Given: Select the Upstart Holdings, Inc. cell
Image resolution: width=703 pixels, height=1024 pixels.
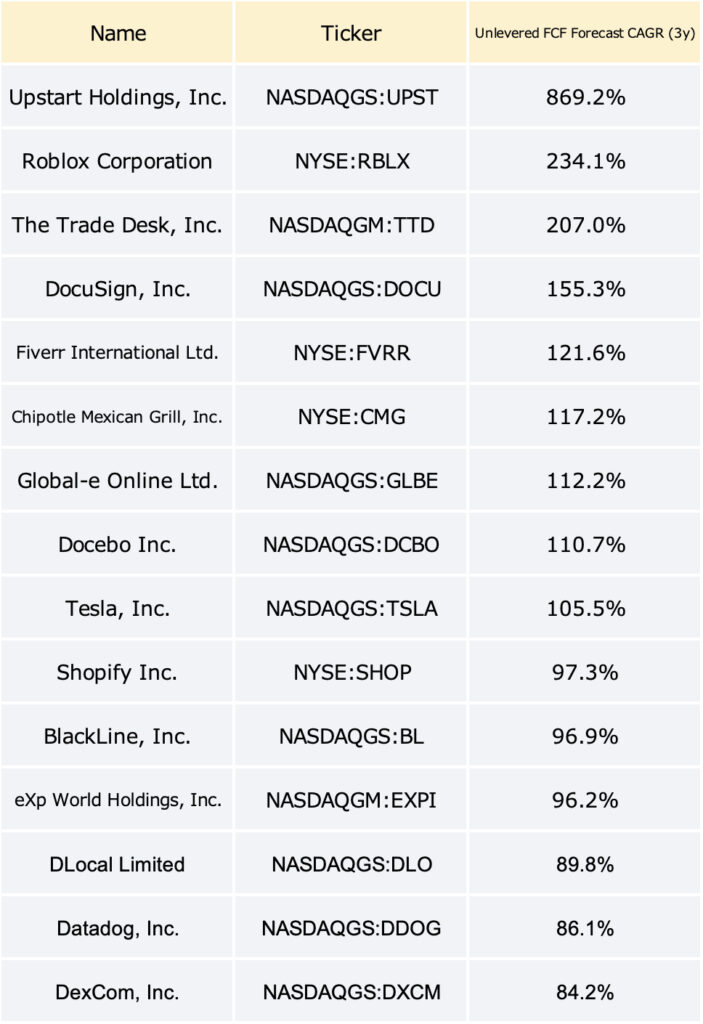Looking at the screenshot, I should (117, 97).
